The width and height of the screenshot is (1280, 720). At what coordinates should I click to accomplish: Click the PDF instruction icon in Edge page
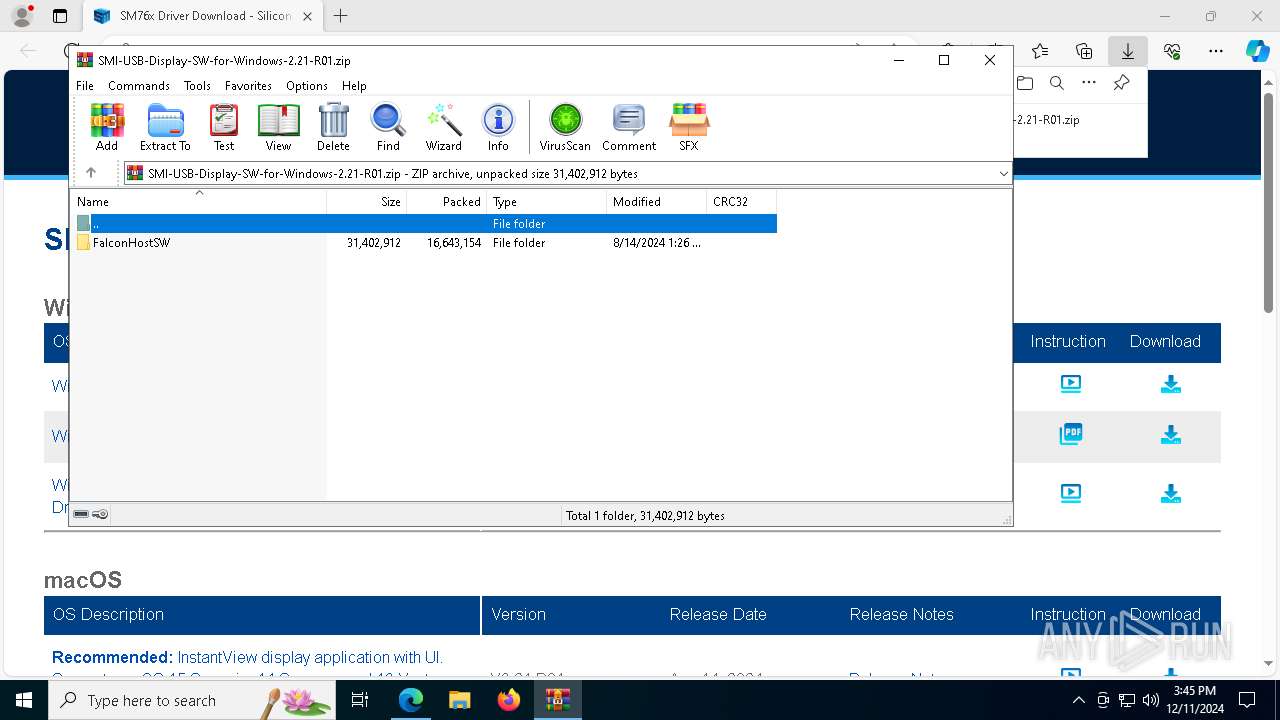point(1071,434)
